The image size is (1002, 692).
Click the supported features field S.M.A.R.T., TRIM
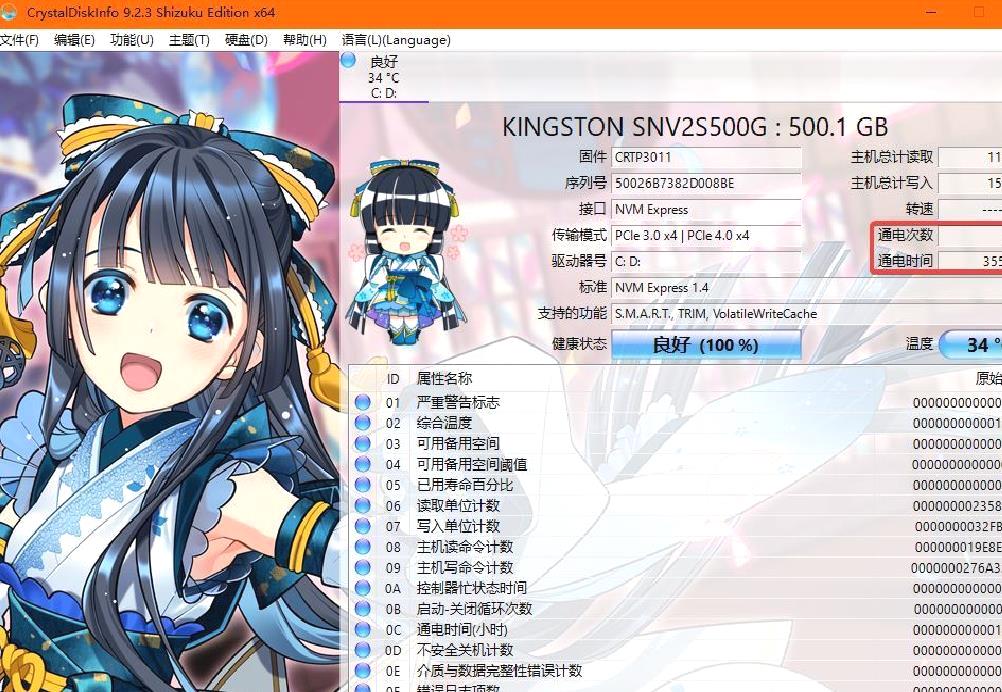806,314
